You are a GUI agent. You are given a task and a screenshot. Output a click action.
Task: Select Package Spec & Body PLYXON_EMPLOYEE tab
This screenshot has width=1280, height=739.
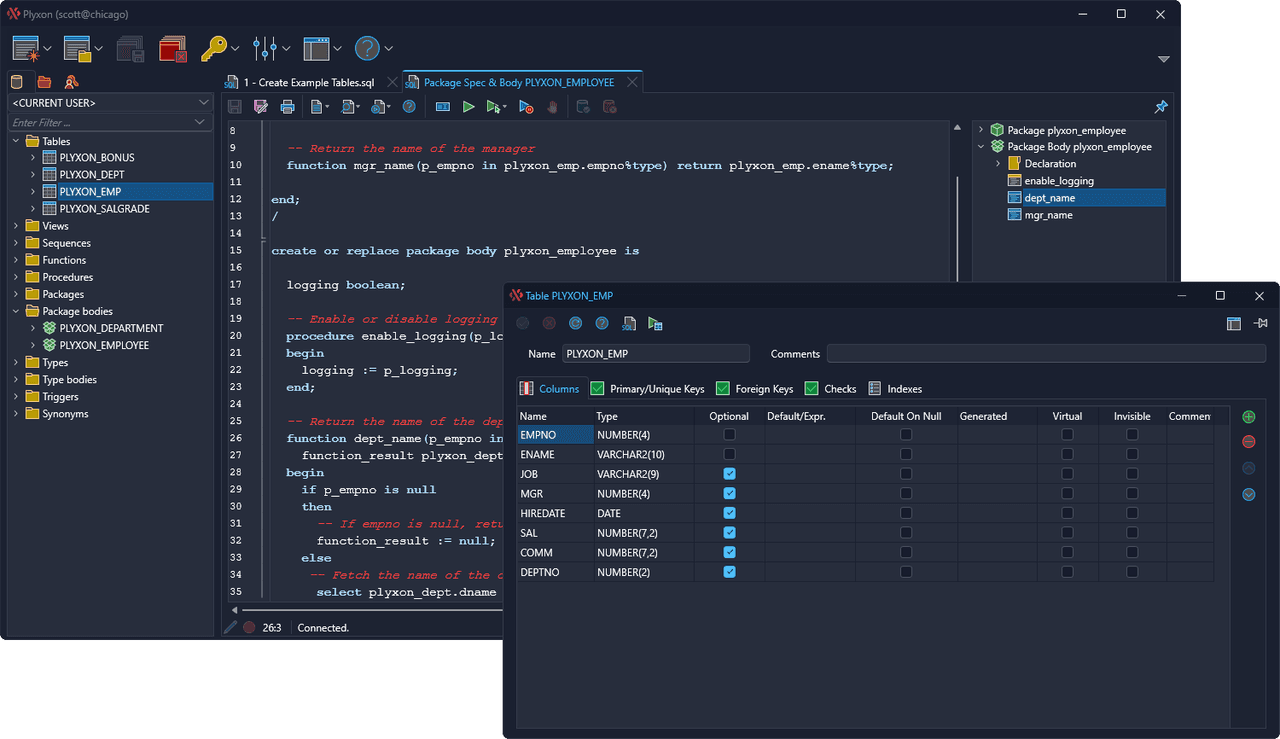522,82
